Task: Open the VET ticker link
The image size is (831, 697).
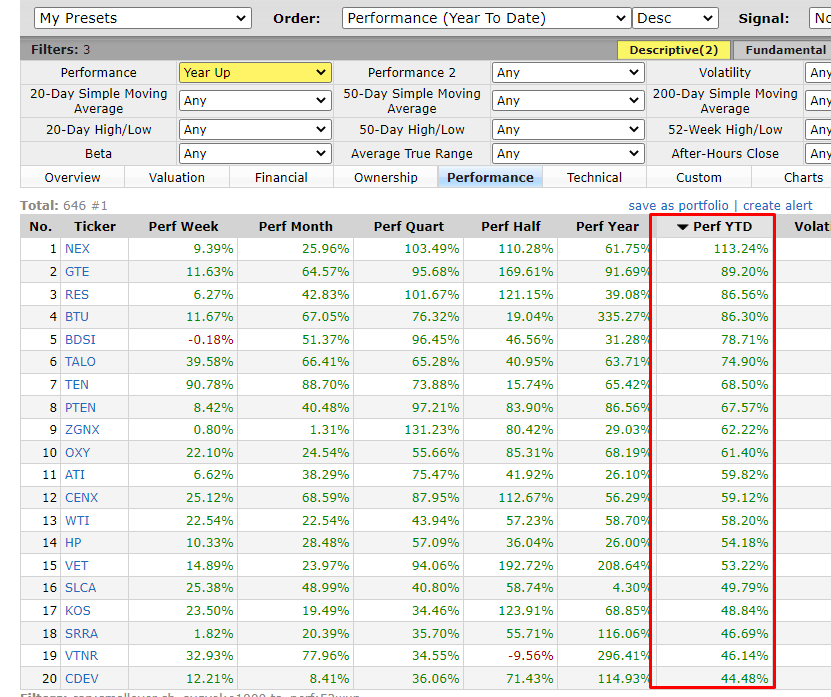Action: [x=77, y=566]
